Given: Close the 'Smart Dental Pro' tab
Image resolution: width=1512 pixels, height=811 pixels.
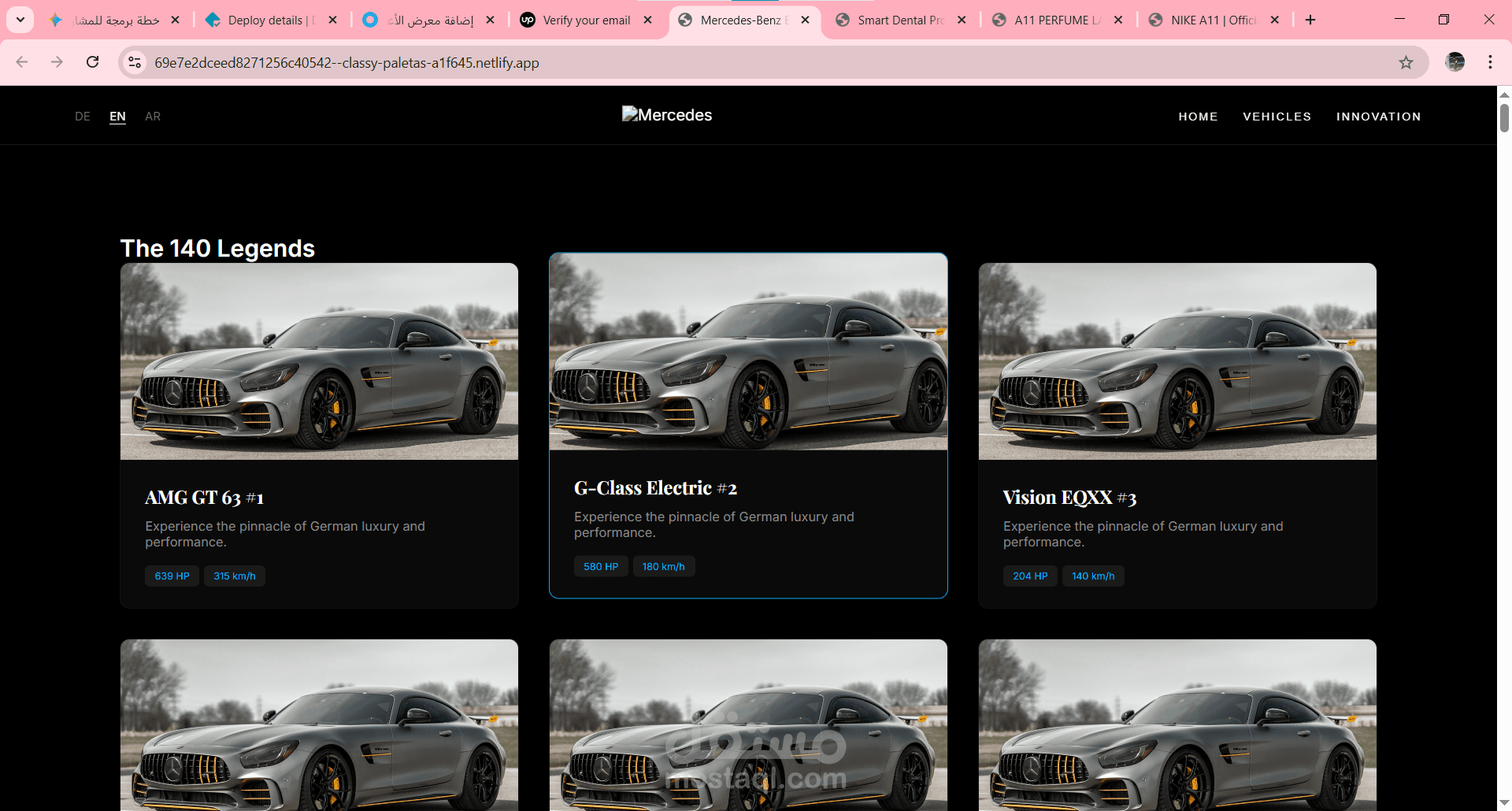Looking at the screenshot, I should 962,20.
